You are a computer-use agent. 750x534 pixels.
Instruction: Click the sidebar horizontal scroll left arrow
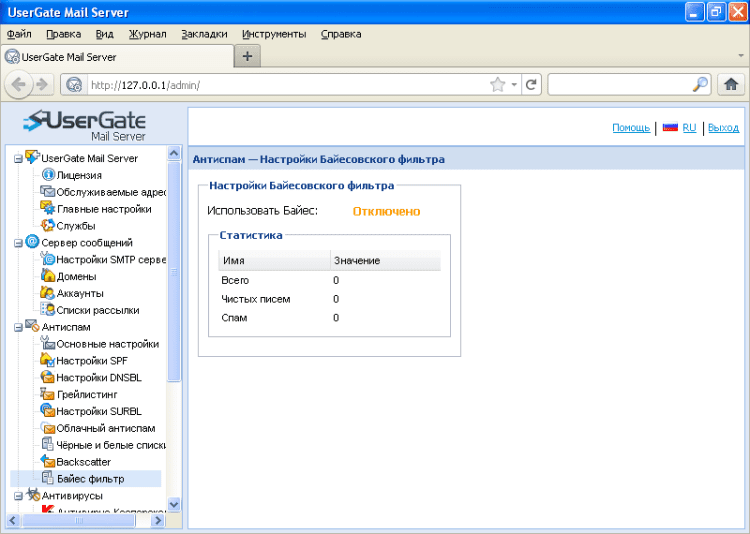point(13,520)
